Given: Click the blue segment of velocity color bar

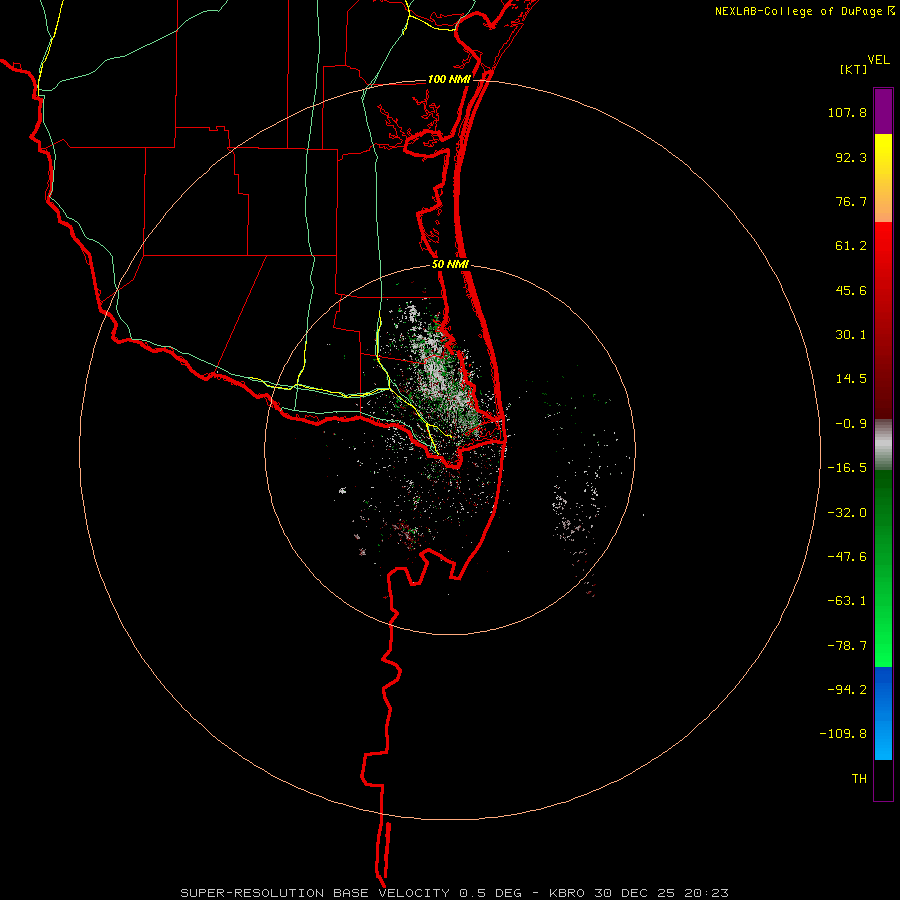Looking at the screenshot, I should (883, 713).
